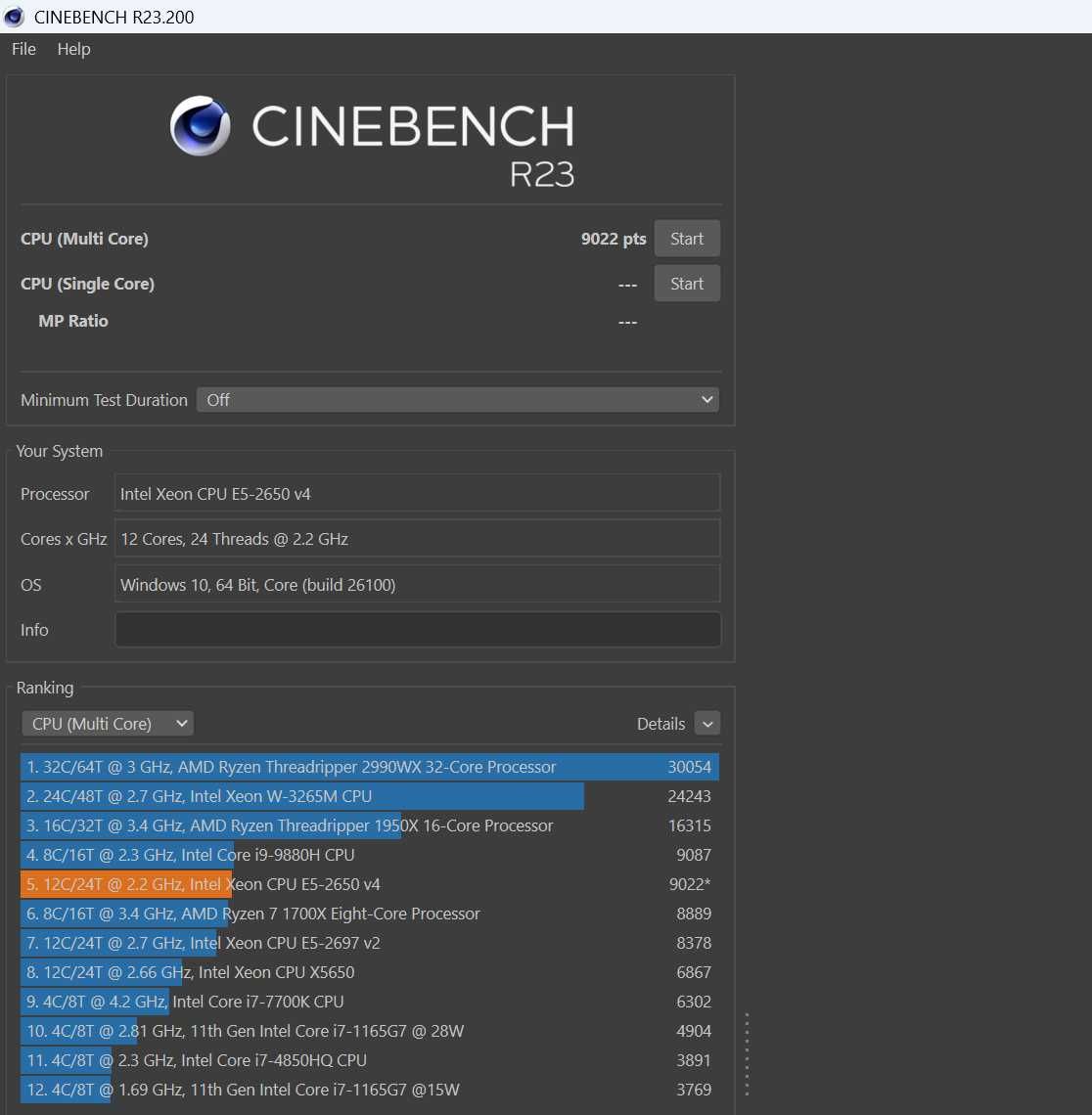Click the Minimum Test Duration label
1092x1115 pixels.
tap(104, 400)
